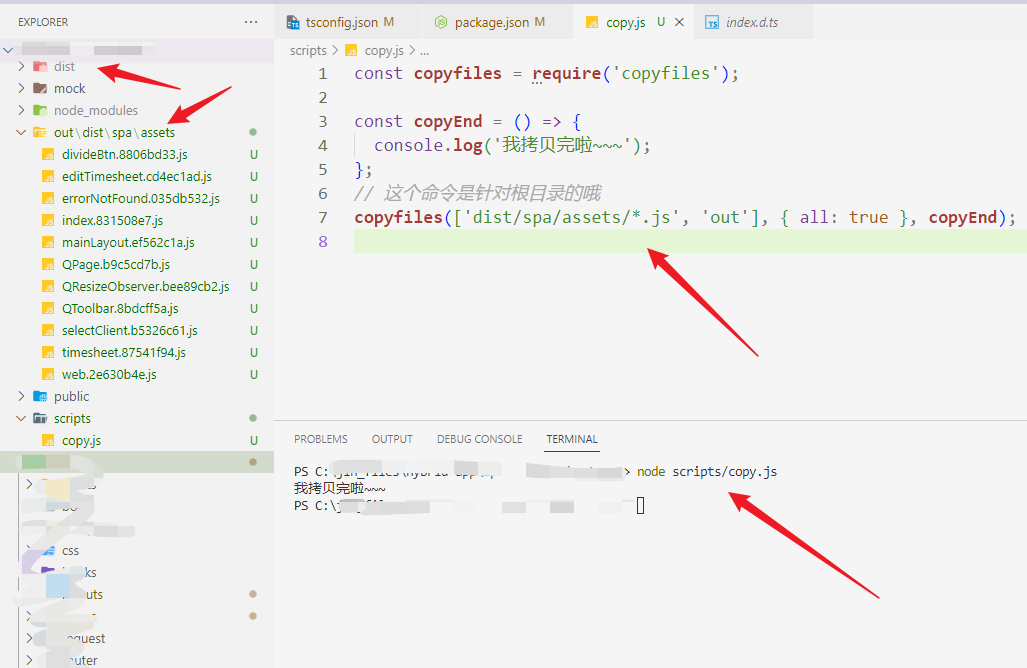Image resolution: width=1027 pixels, height=668 pixels.
Task: Open errorNotFound.035db532.js file
Action: 141,198
